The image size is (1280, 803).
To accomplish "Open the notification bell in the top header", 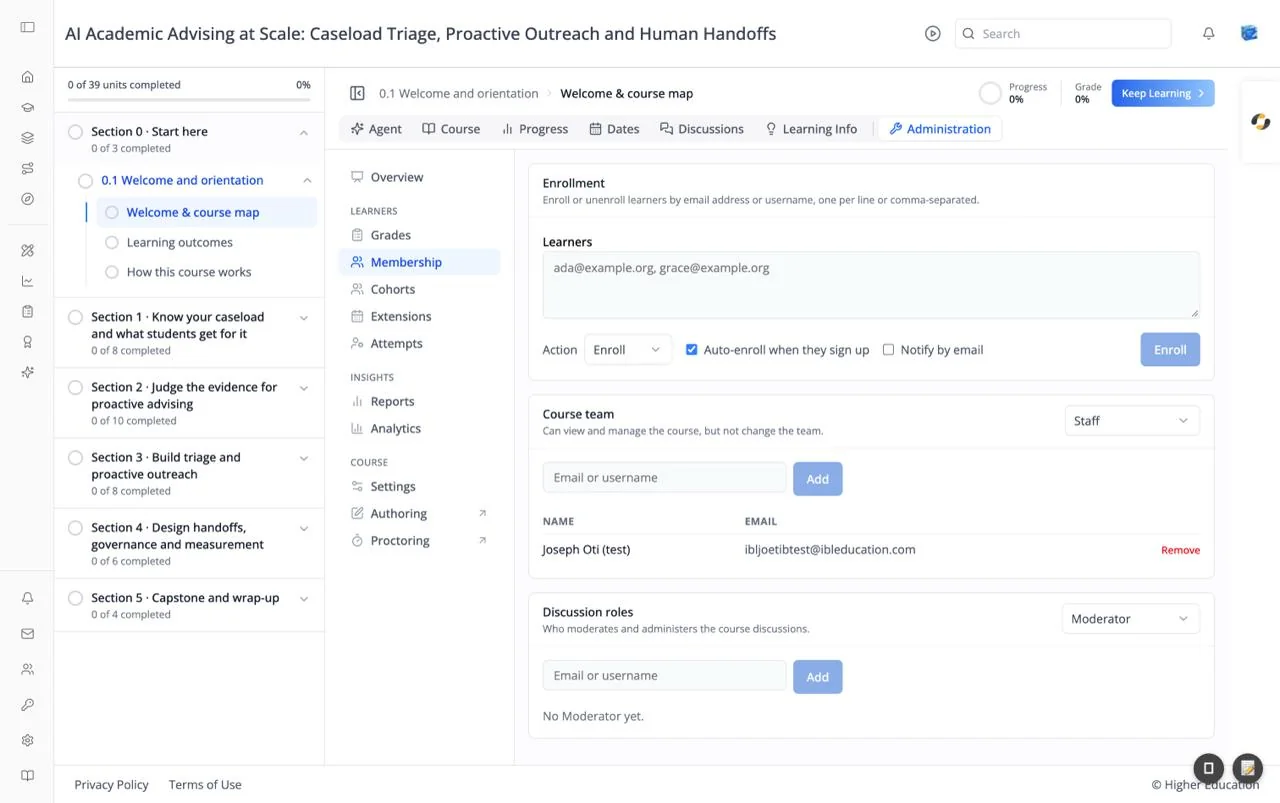I will tap(1208, 34).
